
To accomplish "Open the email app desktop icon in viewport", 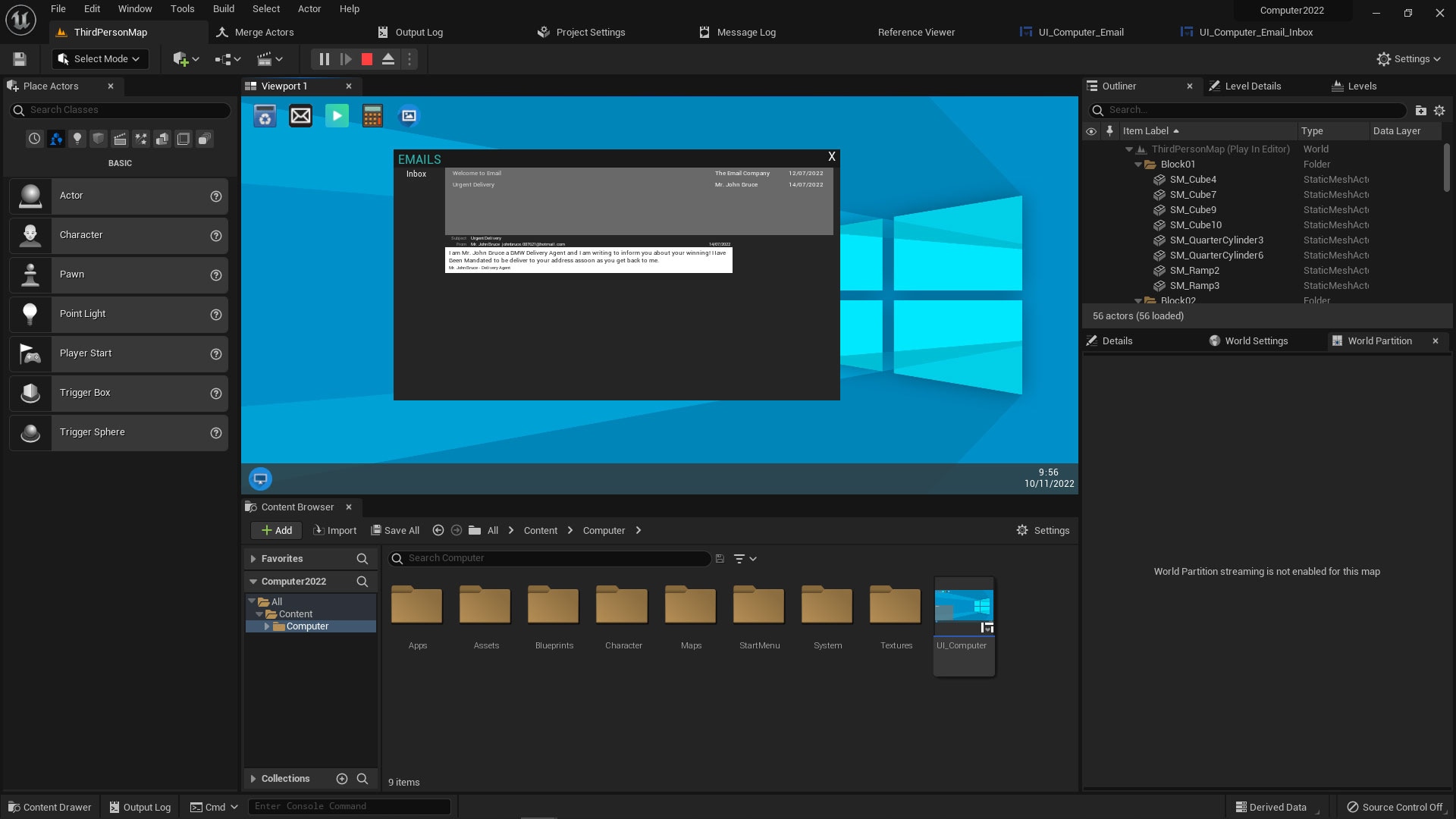I will pyautogui.click(x=301, y=116).
